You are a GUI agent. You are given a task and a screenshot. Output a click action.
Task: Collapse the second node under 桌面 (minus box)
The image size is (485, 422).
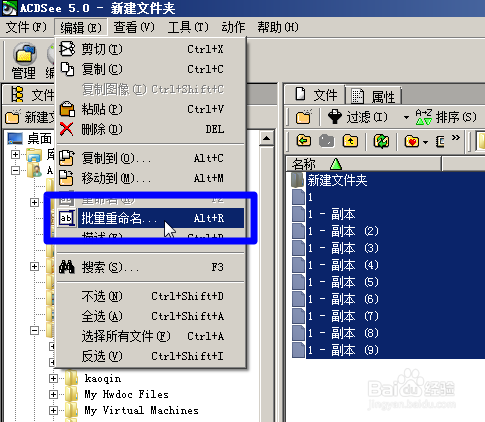(15, 170)
